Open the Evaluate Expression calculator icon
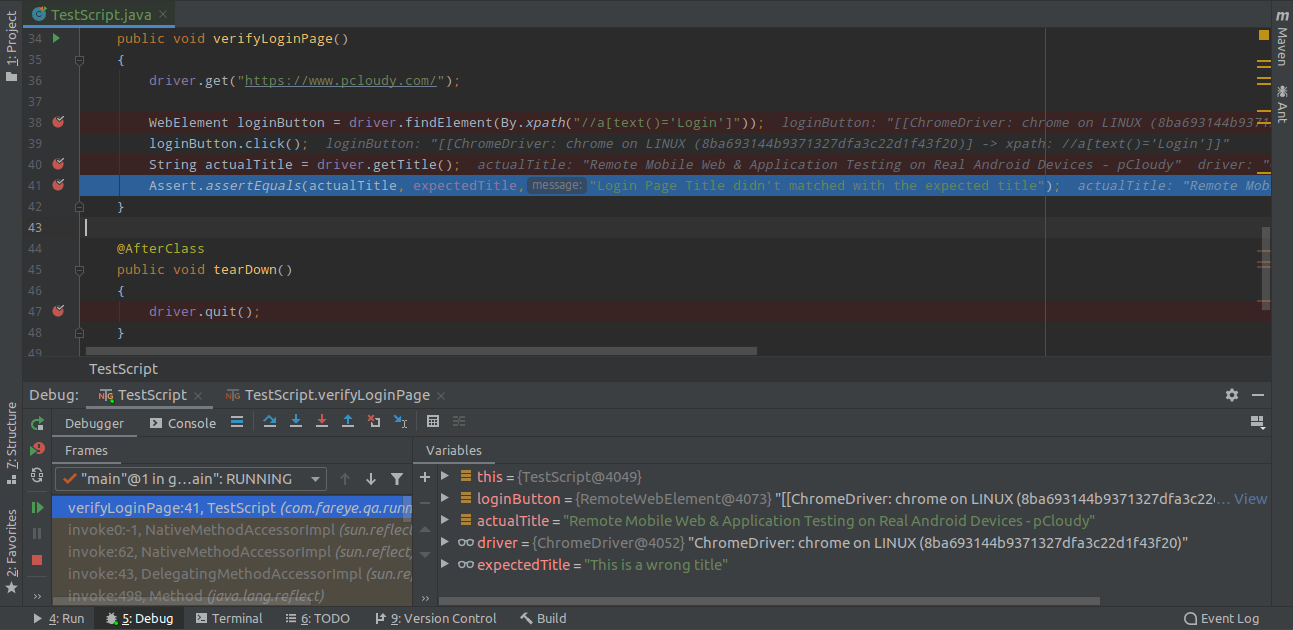Screen dimensions: 1293x630 coord(433,422)
